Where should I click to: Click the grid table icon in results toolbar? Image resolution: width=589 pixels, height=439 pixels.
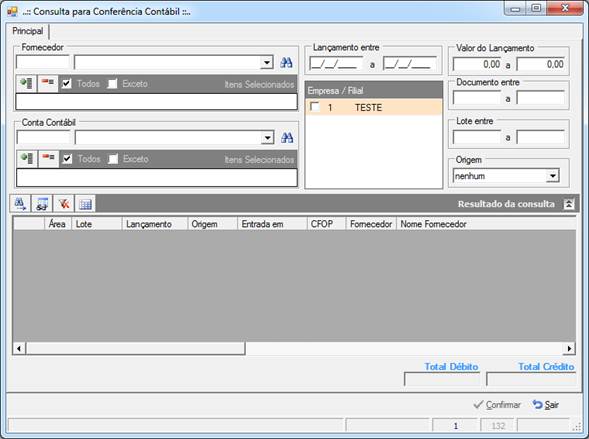click(85, 204)
